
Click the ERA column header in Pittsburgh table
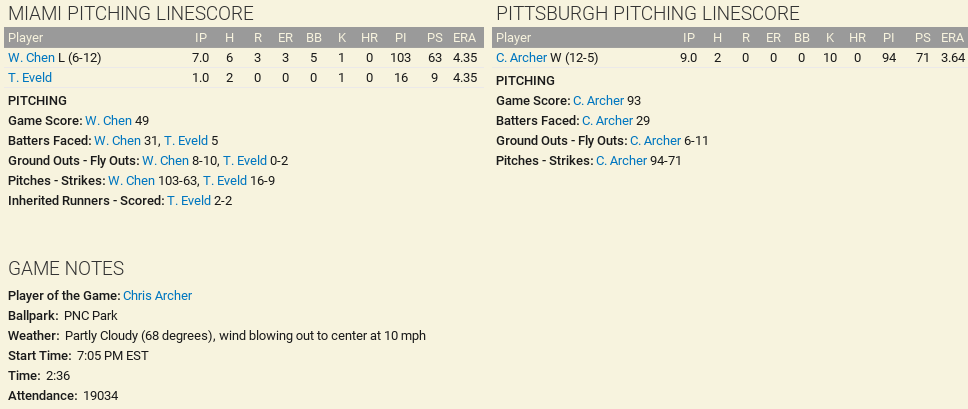[952, 37]
